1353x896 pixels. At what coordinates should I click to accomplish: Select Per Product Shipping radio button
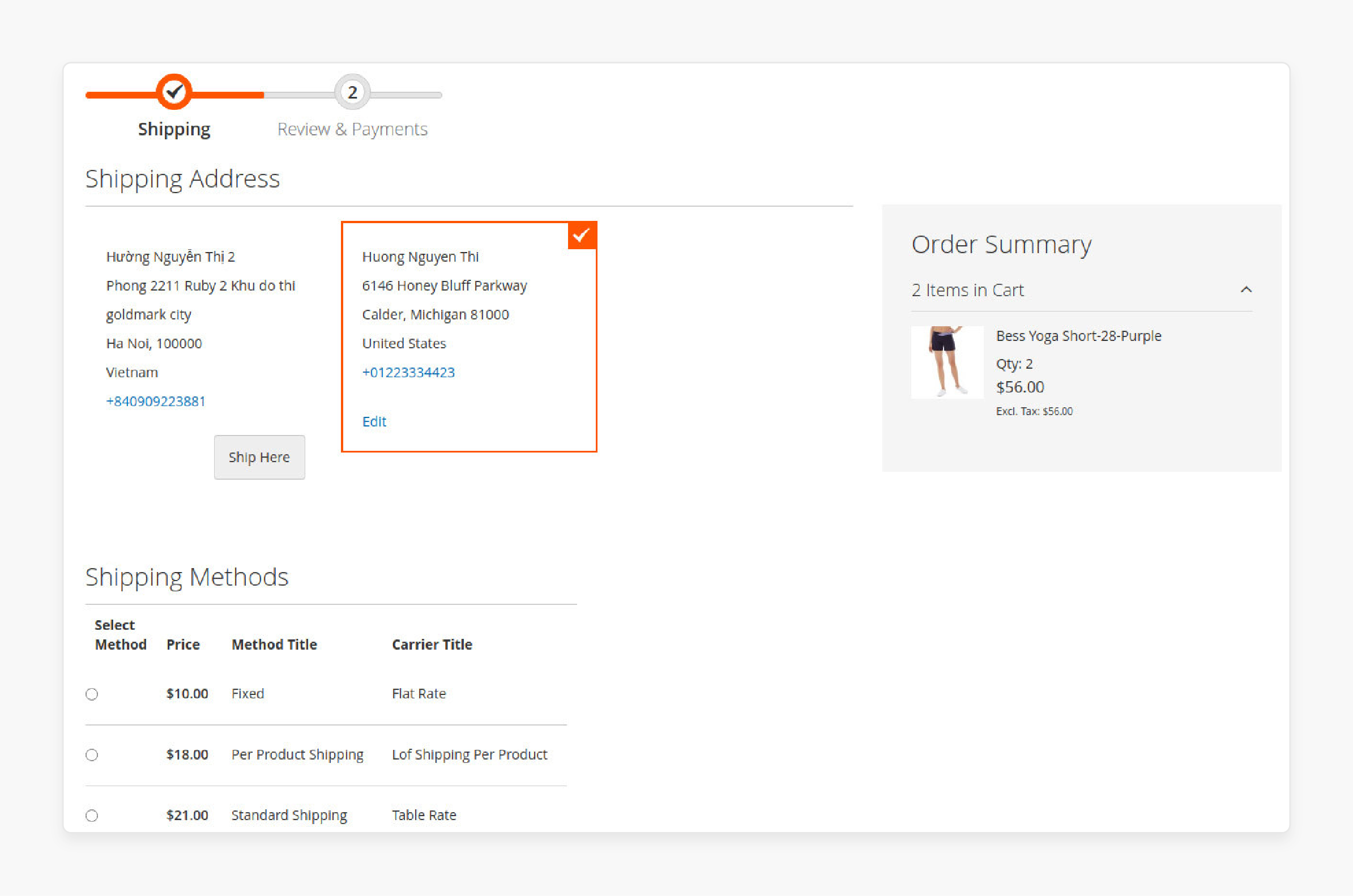(92, 754)
